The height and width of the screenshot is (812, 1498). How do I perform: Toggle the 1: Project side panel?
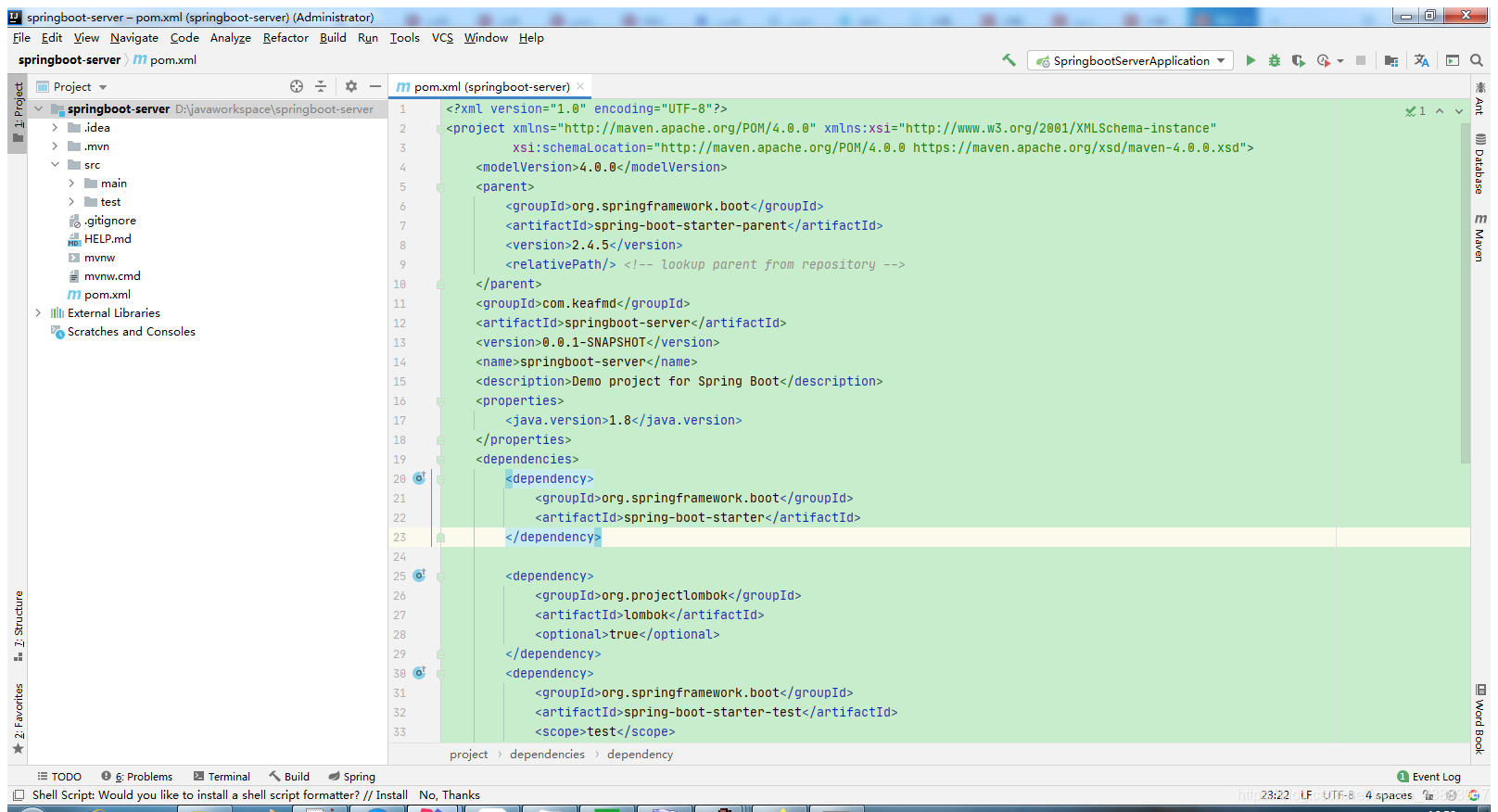pos(19,111)
